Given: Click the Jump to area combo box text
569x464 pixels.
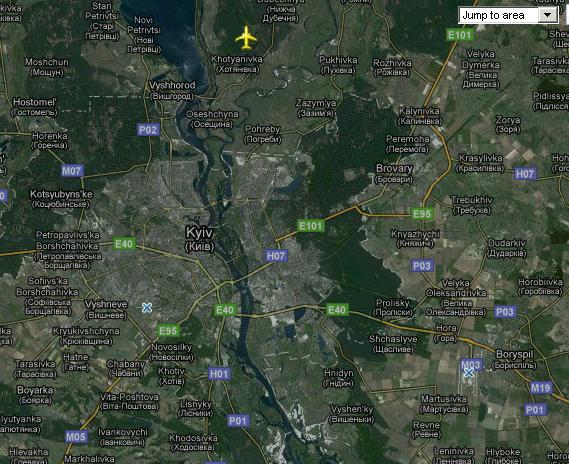Looking at the screenshot, I should click(x=493, y=15).
